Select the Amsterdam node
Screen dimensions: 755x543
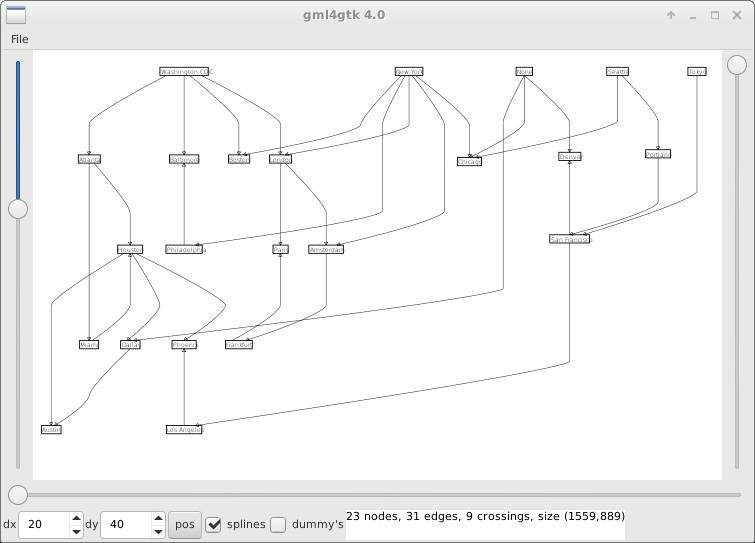coord(326,249)
